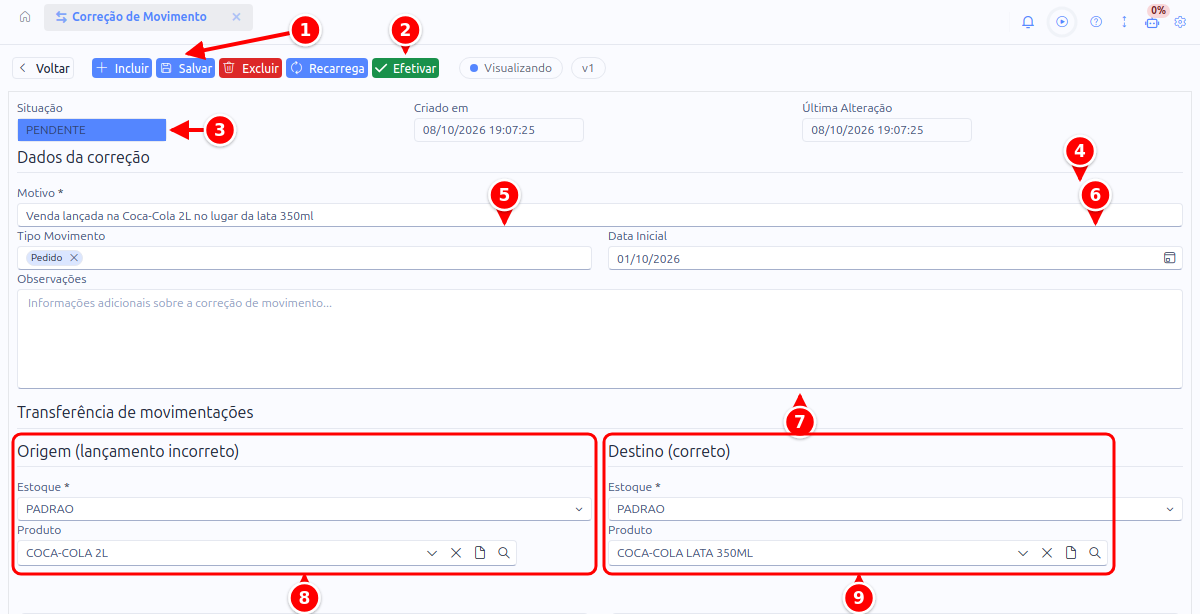Open the Origem Estoque dropdown
The image size is (1200, 614).
[x=305, y=509]
